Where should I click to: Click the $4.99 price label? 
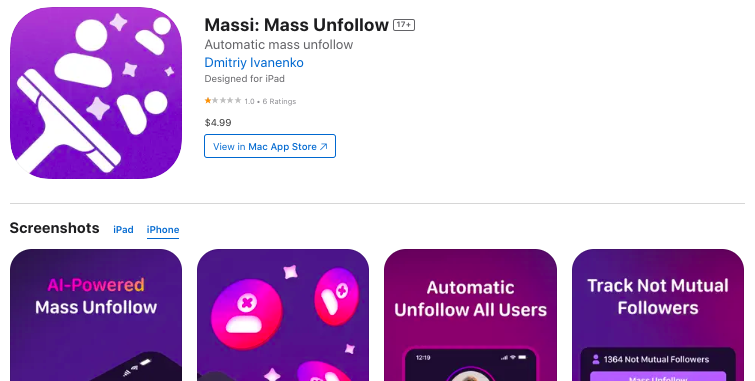tap(218, 122)
